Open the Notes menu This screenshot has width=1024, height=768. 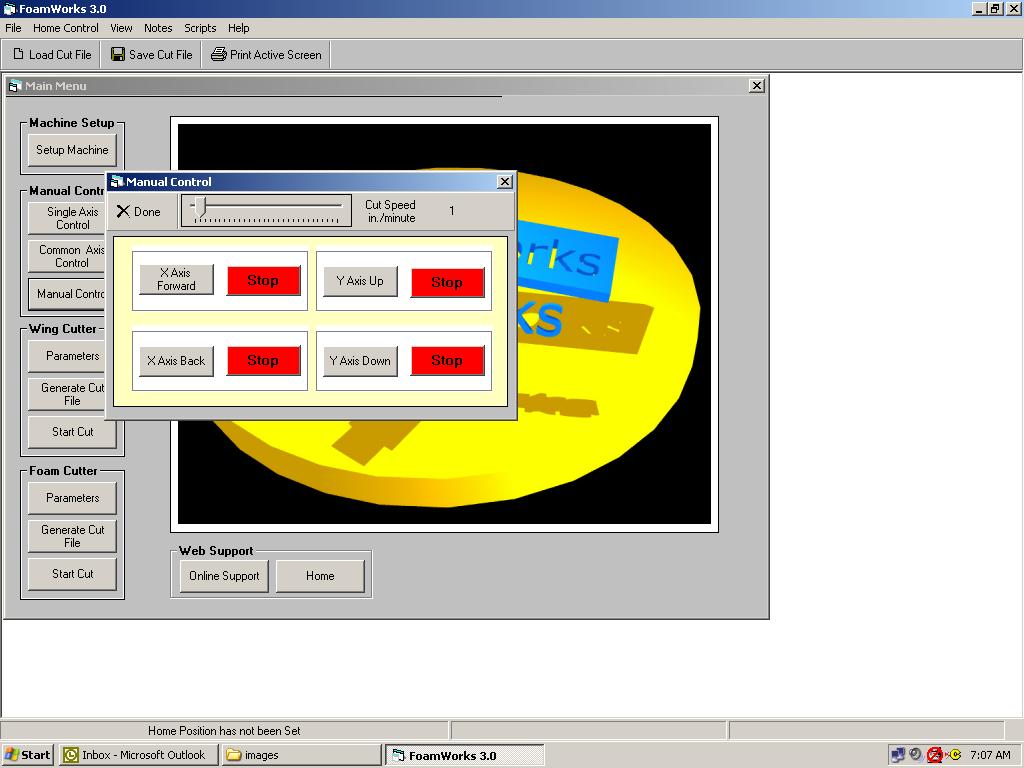pyautogui.click(x=157, y=28)
